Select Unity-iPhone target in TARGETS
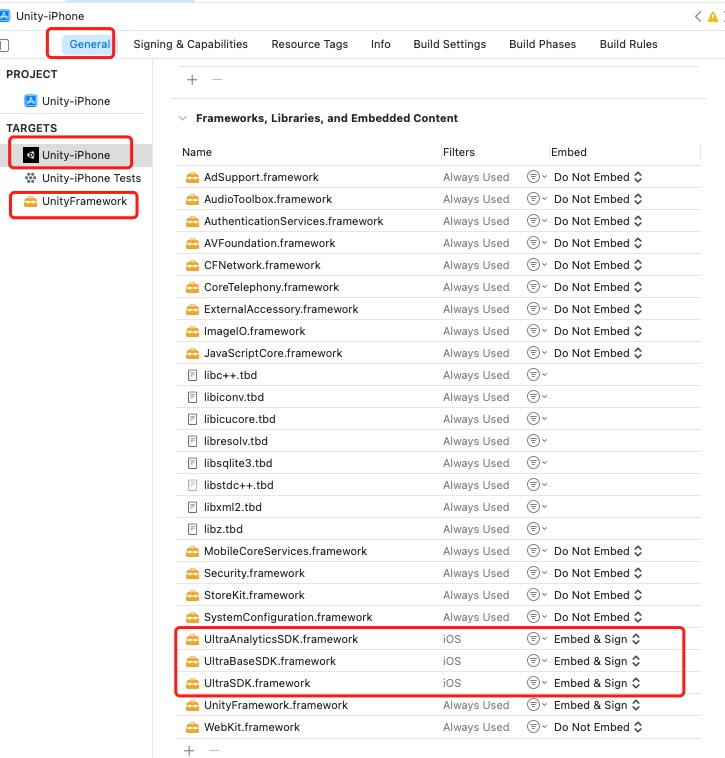Screen dimensions: 725x758 click(76, 155)
